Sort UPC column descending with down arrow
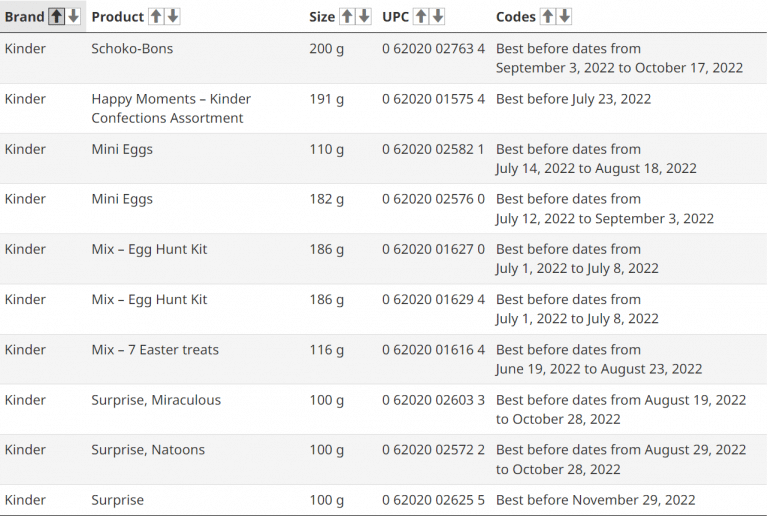Image resolution: width=768 pixels, height=516 pixels. (x=438, y=16)
